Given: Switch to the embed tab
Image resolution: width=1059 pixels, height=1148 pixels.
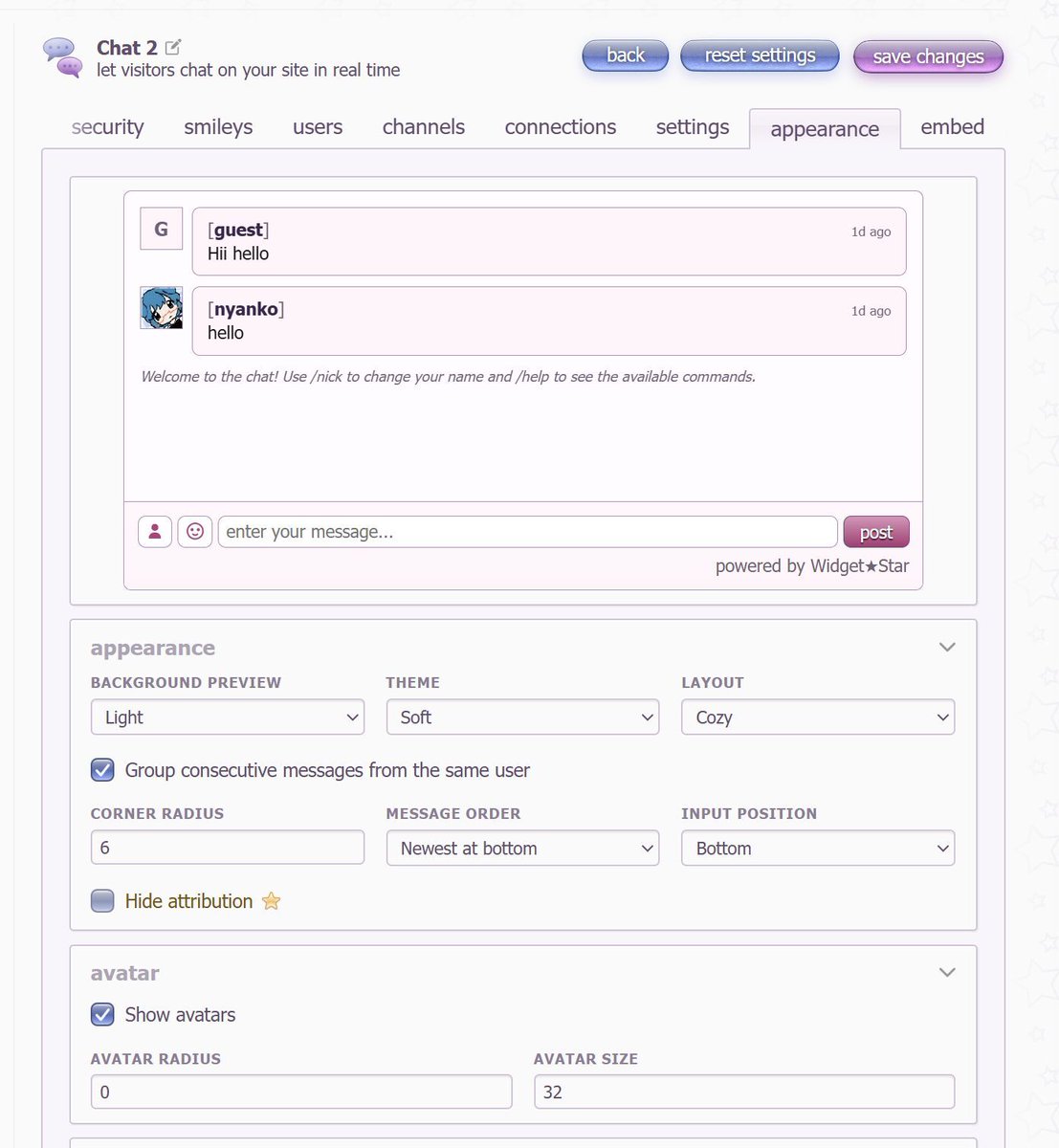Looking at the screenshot, I should click(953, 127).
